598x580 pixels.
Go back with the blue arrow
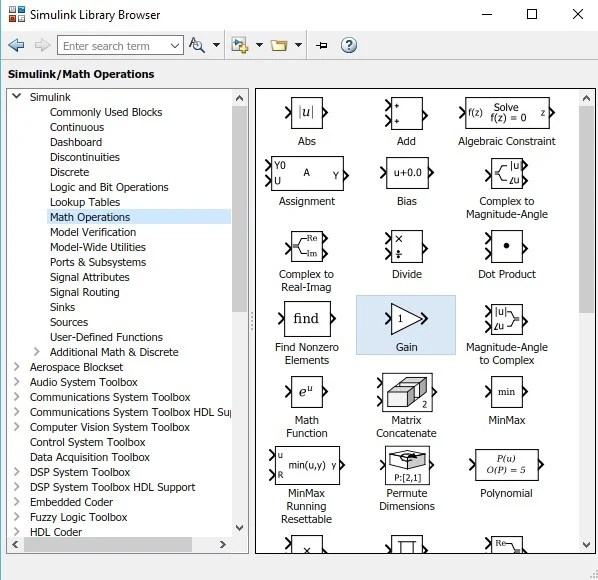(16, 45)
